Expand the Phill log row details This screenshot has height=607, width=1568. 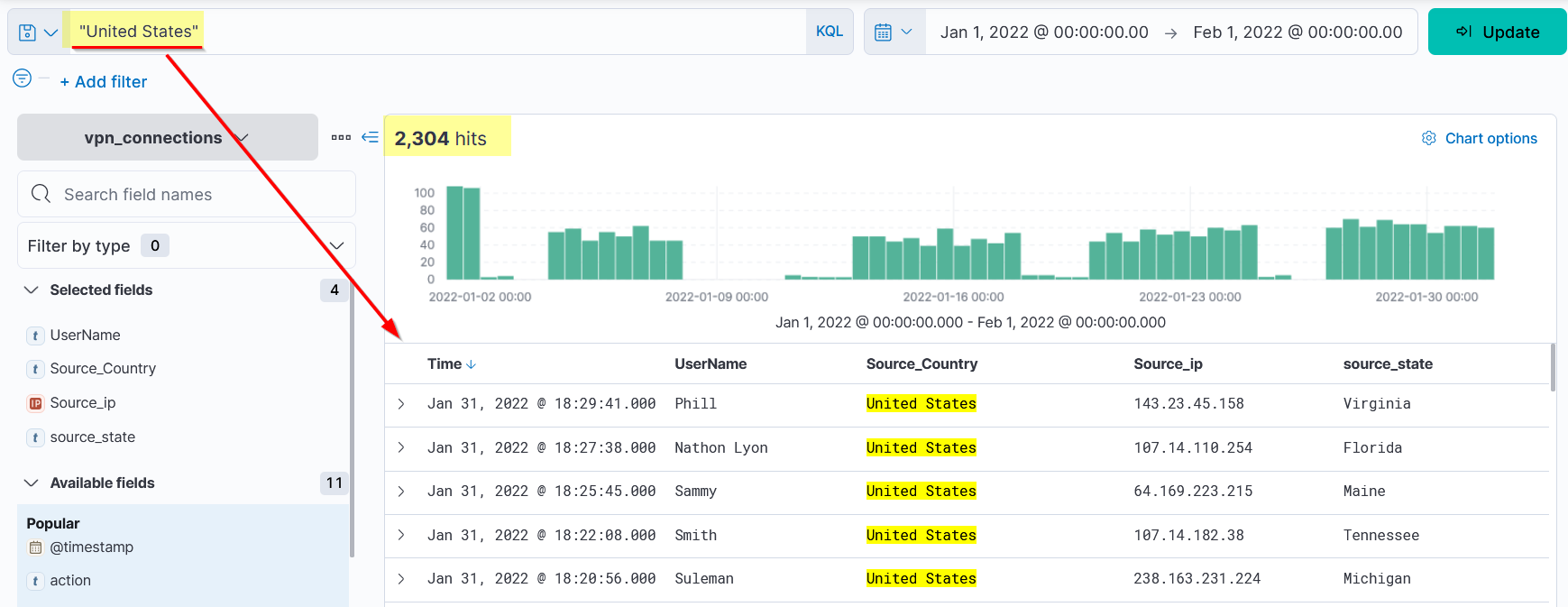tap(401, 404)
